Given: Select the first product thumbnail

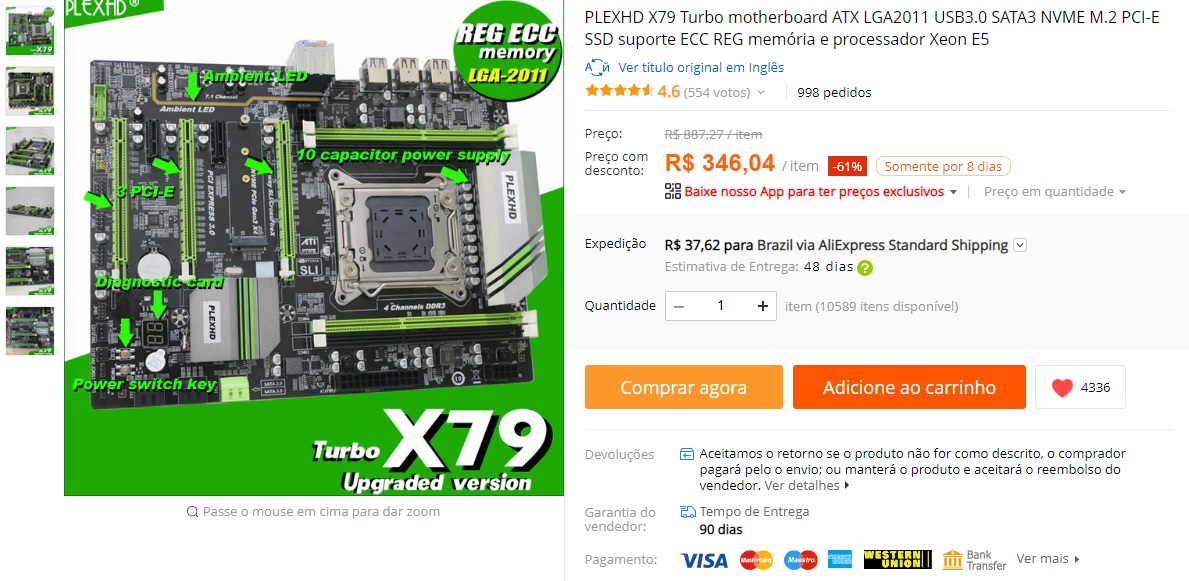Looking at the screenshot, I should point(30,30).
